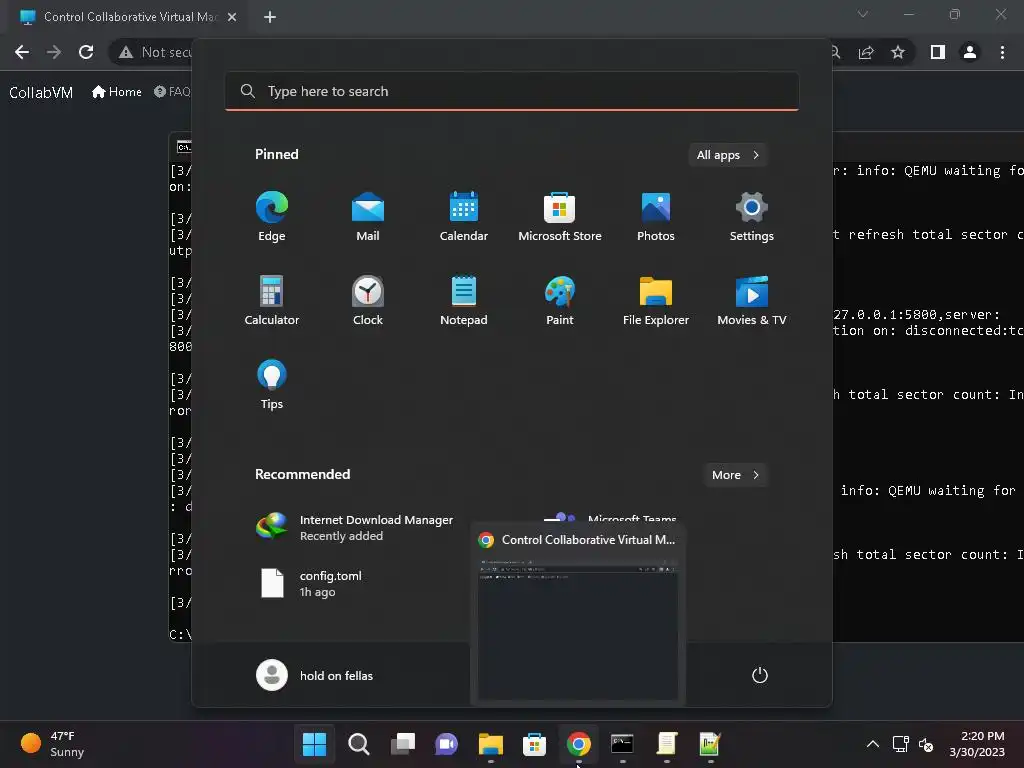1024x768 pixels.
Task: Click the Not secure warning indicator
Action: (x=155, y=52)
